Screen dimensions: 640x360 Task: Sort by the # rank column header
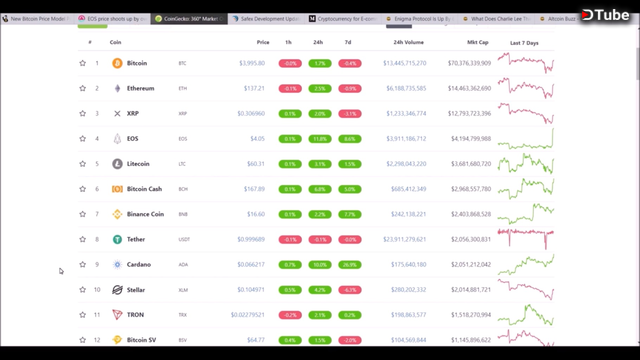click(x=90, y=42)
